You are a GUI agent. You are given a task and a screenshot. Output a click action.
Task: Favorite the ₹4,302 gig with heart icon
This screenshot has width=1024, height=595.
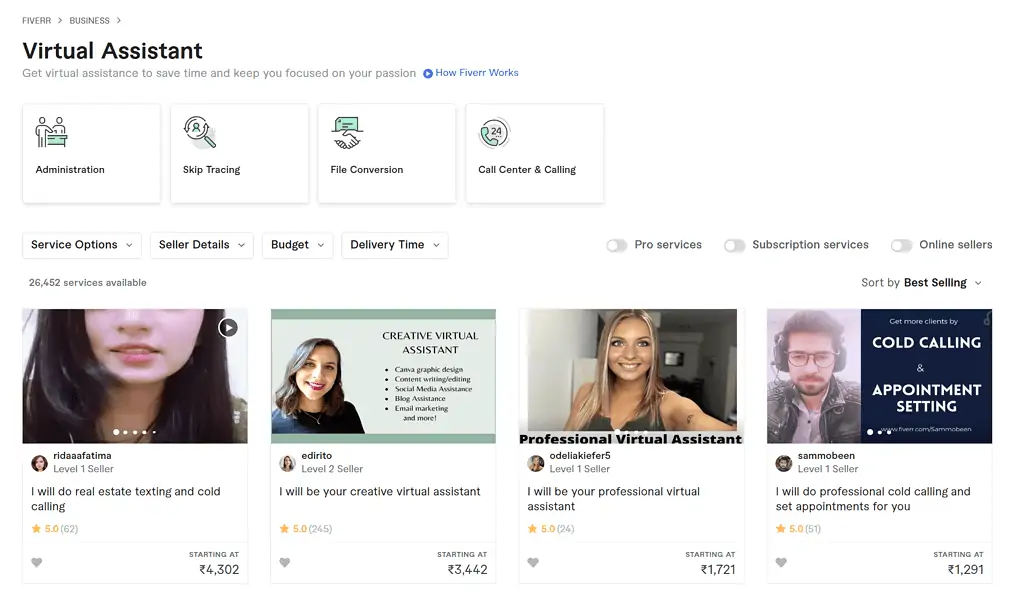point(37,563)
